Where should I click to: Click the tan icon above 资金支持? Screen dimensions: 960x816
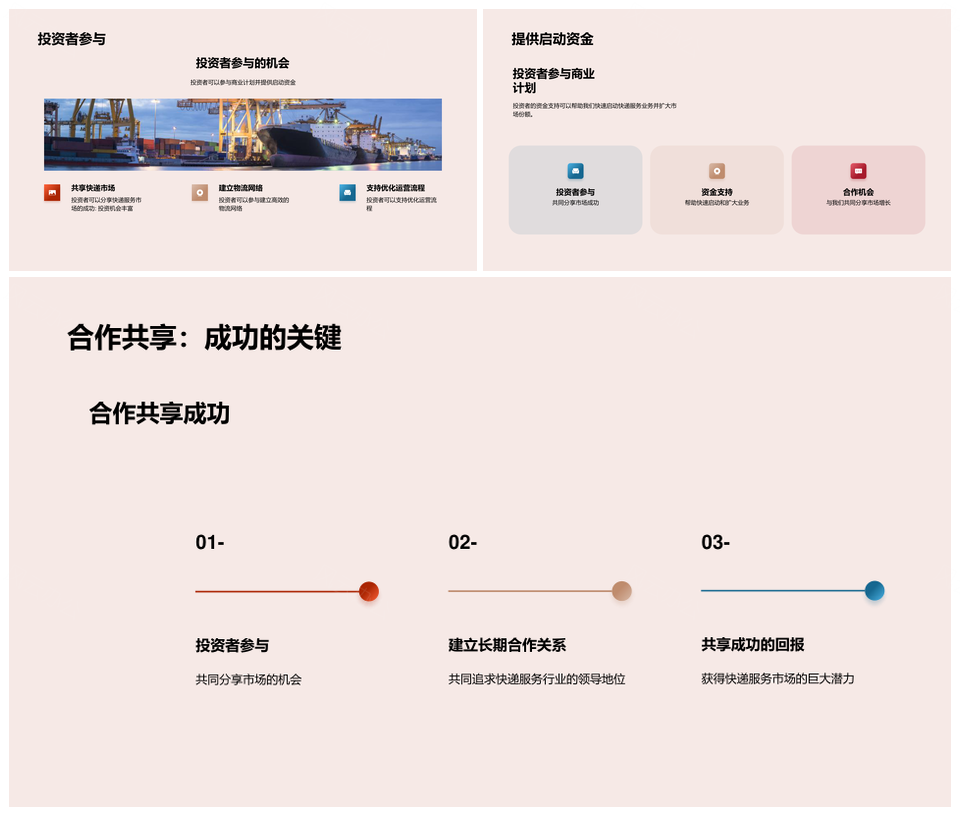pyautogui.click(x=716, y=171)
